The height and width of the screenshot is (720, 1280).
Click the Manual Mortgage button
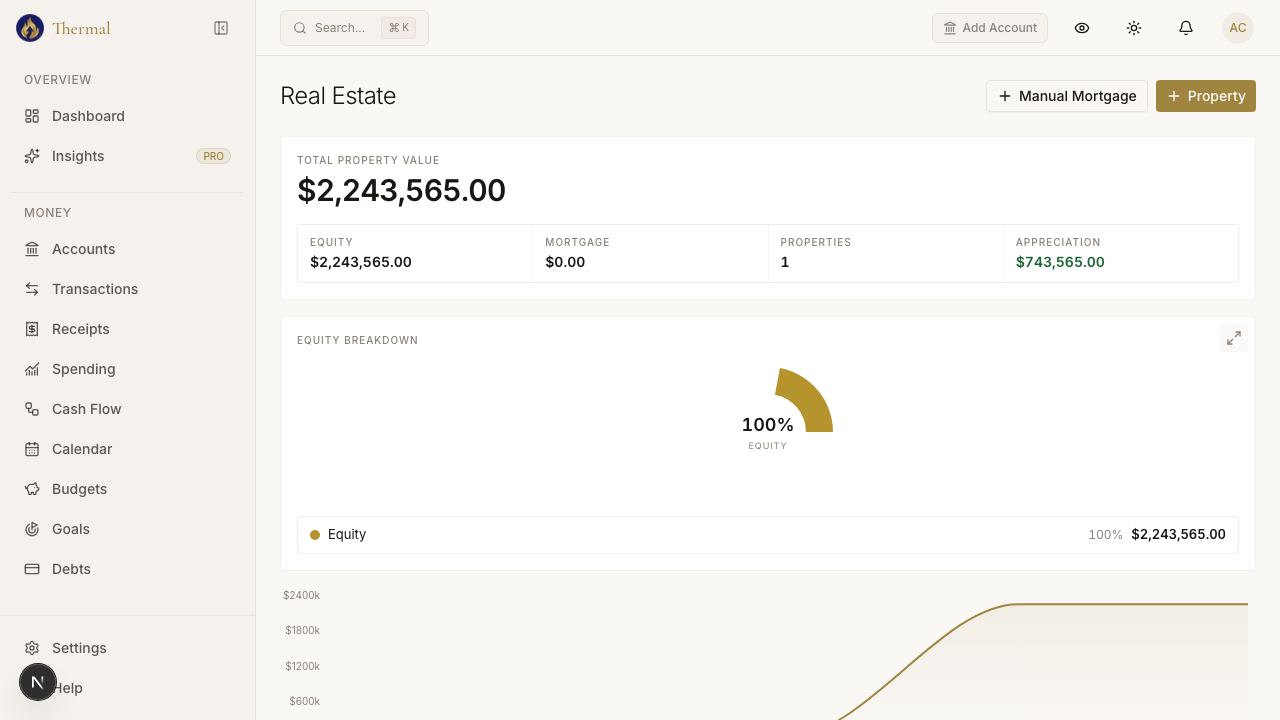coord(1067,96)
